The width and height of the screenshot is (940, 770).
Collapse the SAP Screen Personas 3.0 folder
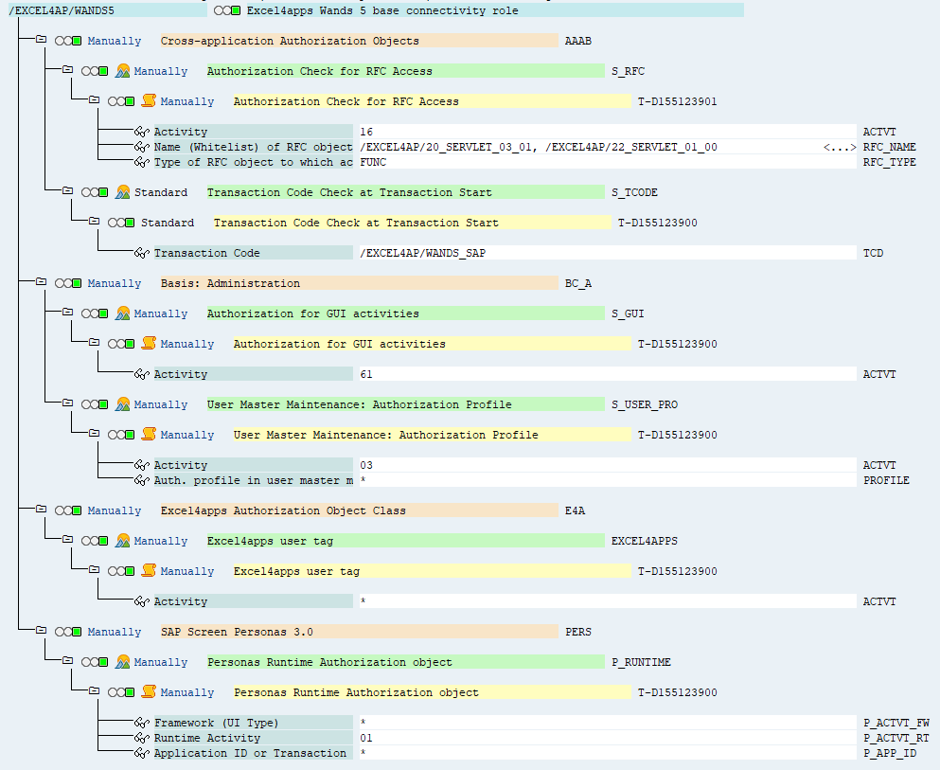(41, 630)
